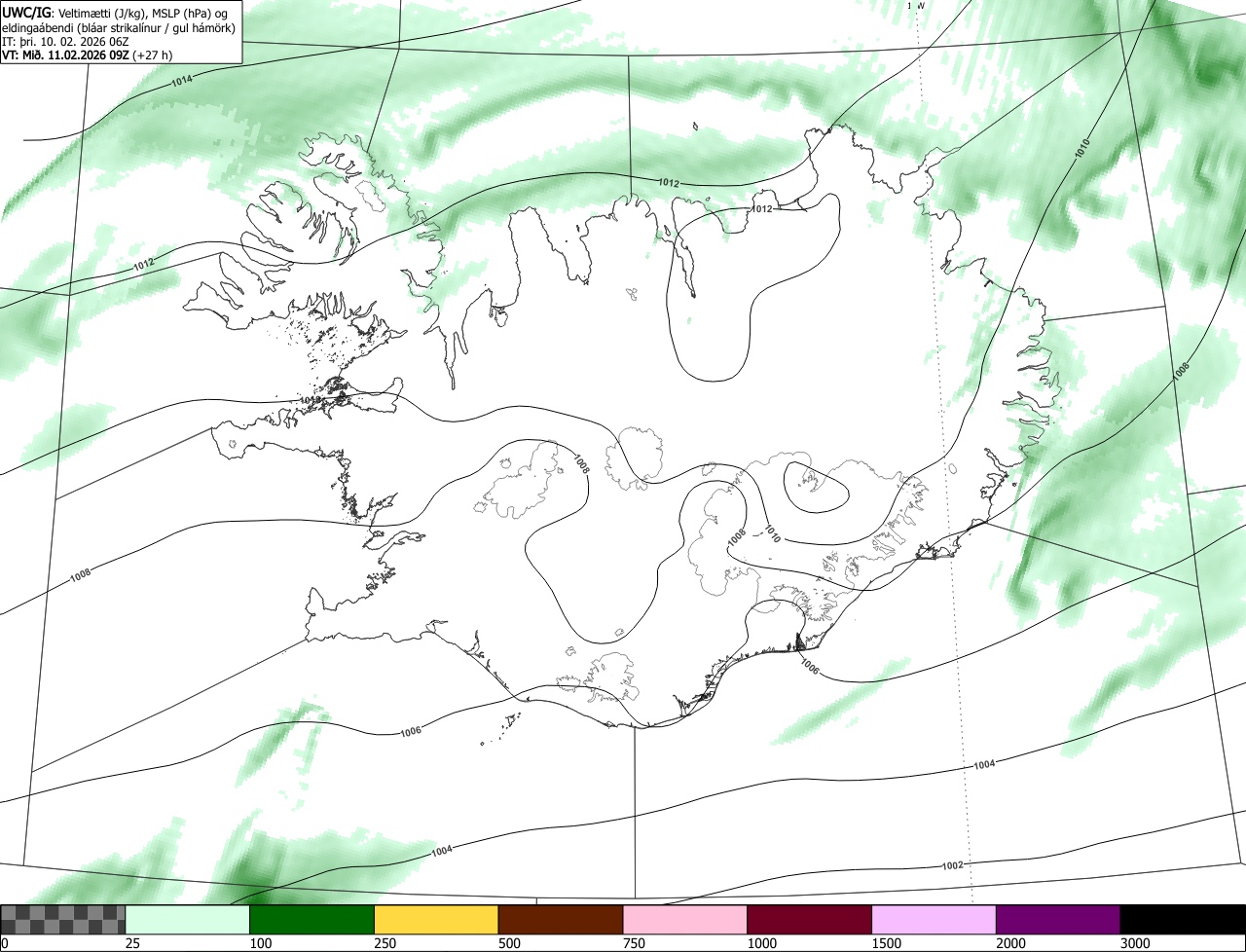Select the brown 500–750 legend swatch
Screen dimensions: 1246x952
[x=561, y=919]
